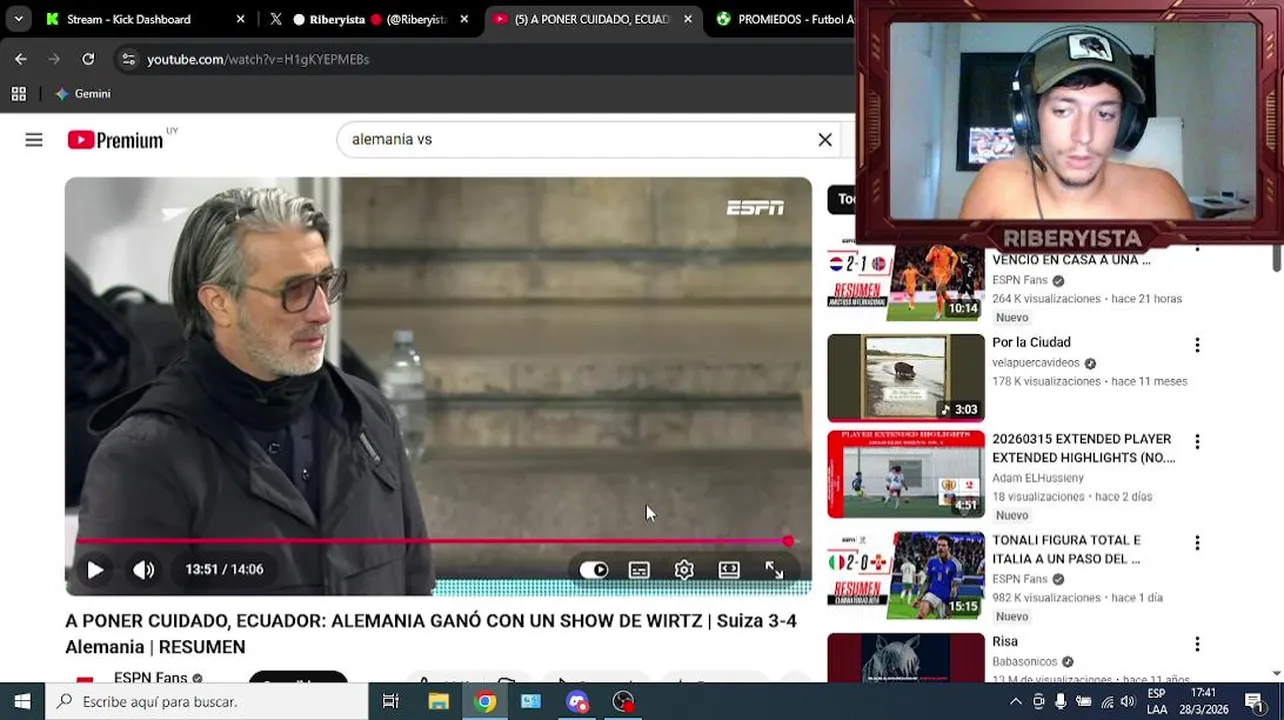The width and height of the screenshot is (1284, 720).
Task: Open the 'Por la Ciudad' video thumbnail
Action: [x=906, y=377]
